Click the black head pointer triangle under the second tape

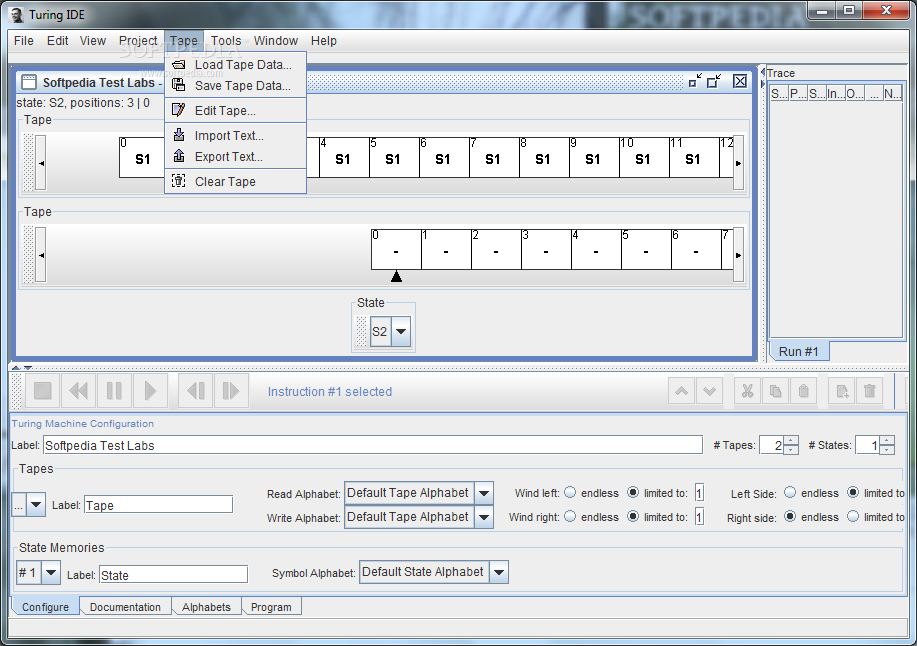click(x=397, y=277)
